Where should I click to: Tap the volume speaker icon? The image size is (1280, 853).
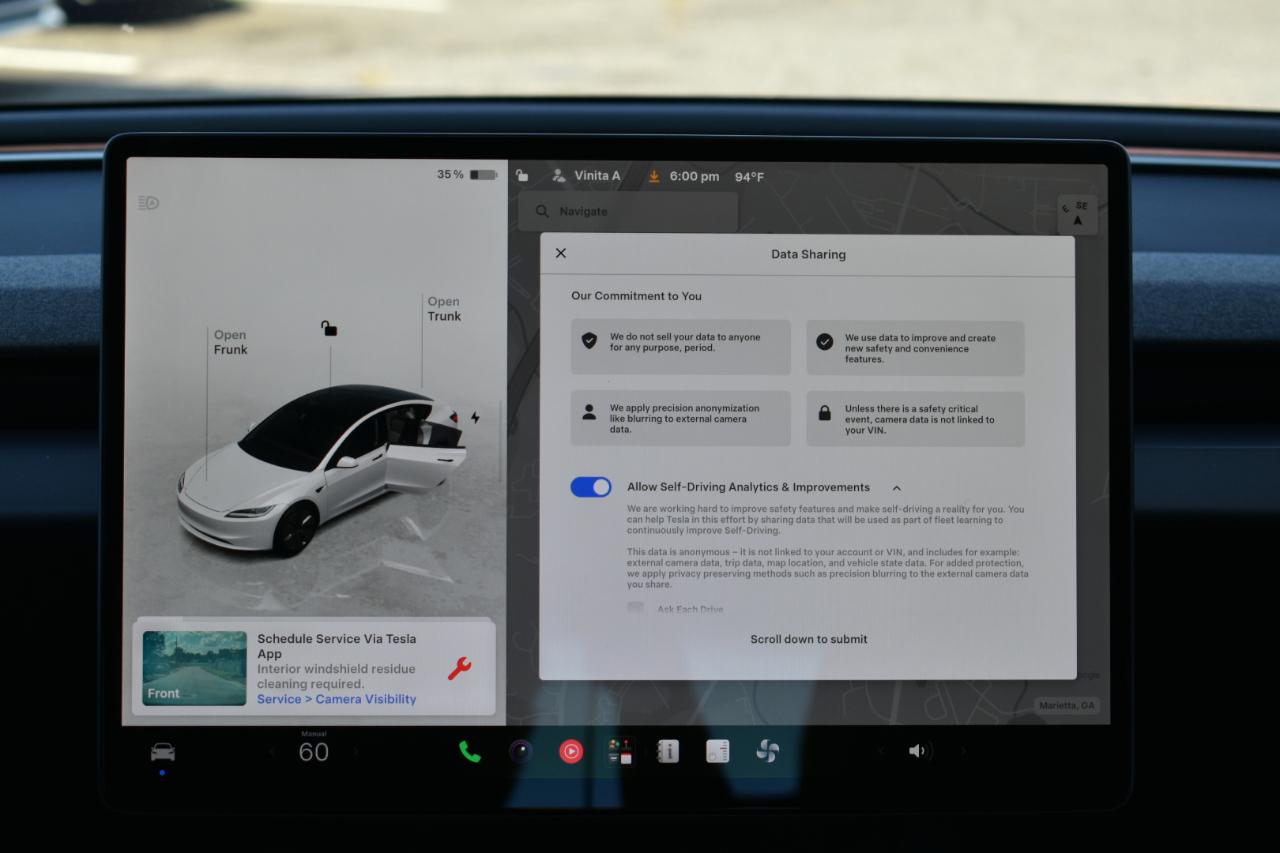pos(918,751)
